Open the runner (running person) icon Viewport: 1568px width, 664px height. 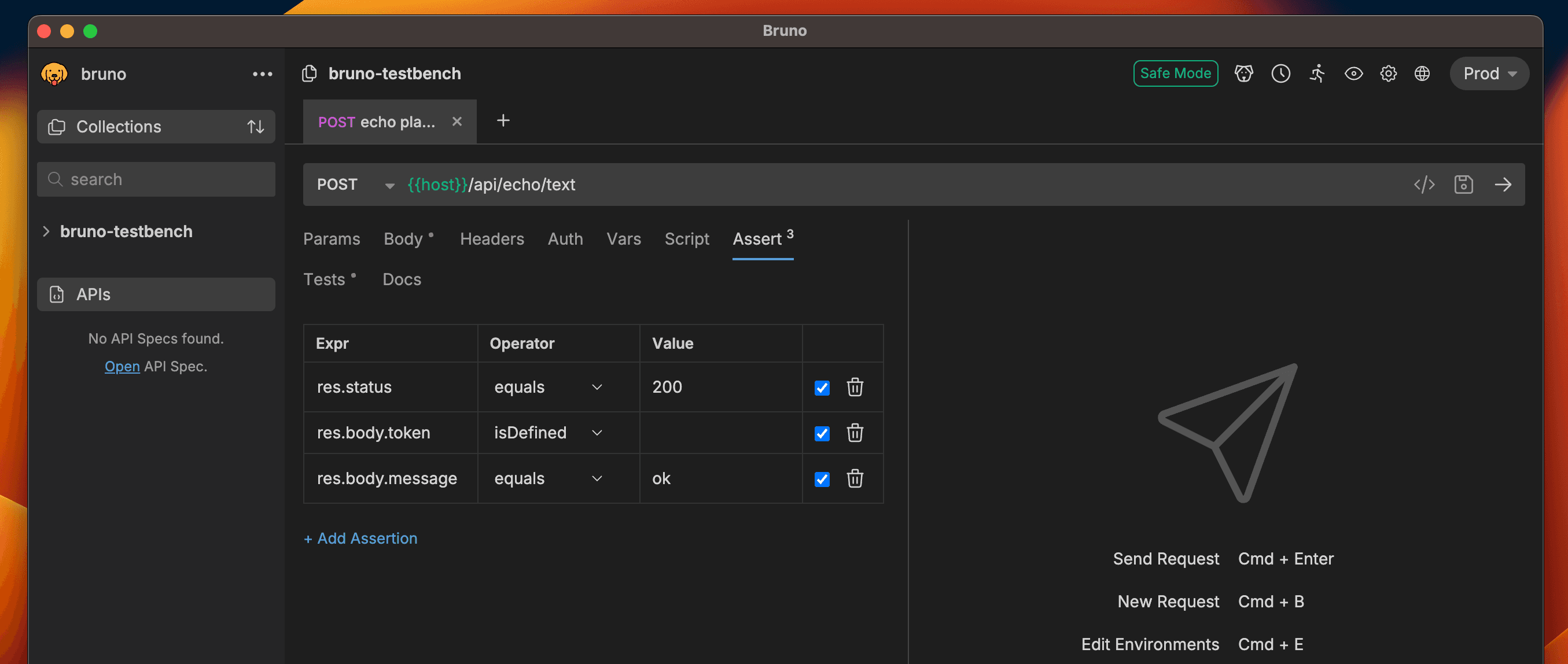click(x=1317, y=73)
